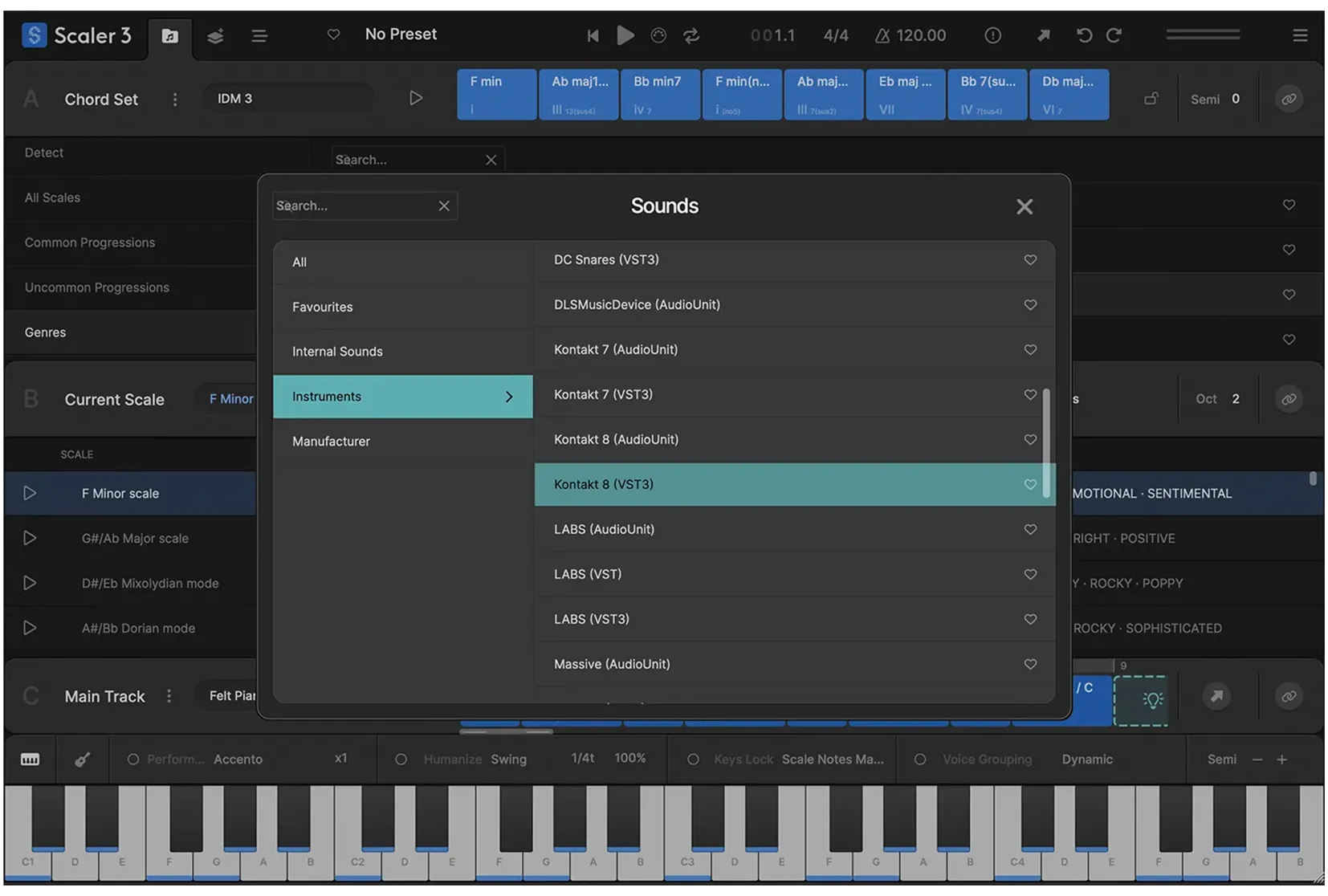1328x896 pixels.
Task: Open Chord Set options three-dot menu
Action: coord(175,100)
